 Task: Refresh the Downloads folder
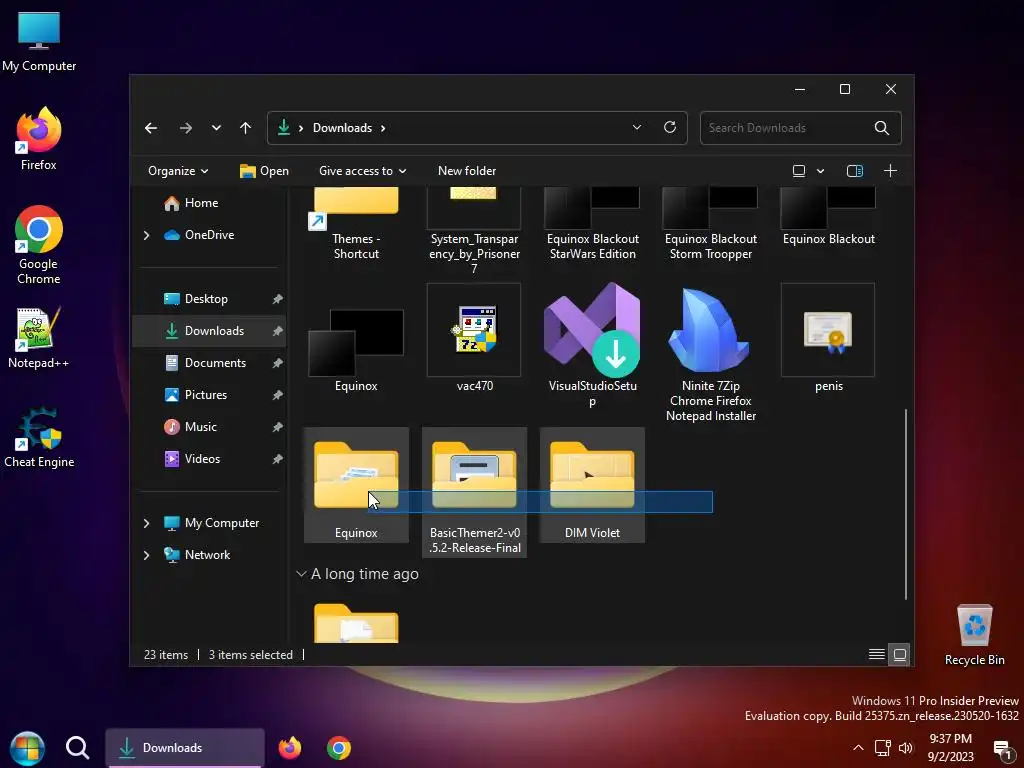coord(670,127)
